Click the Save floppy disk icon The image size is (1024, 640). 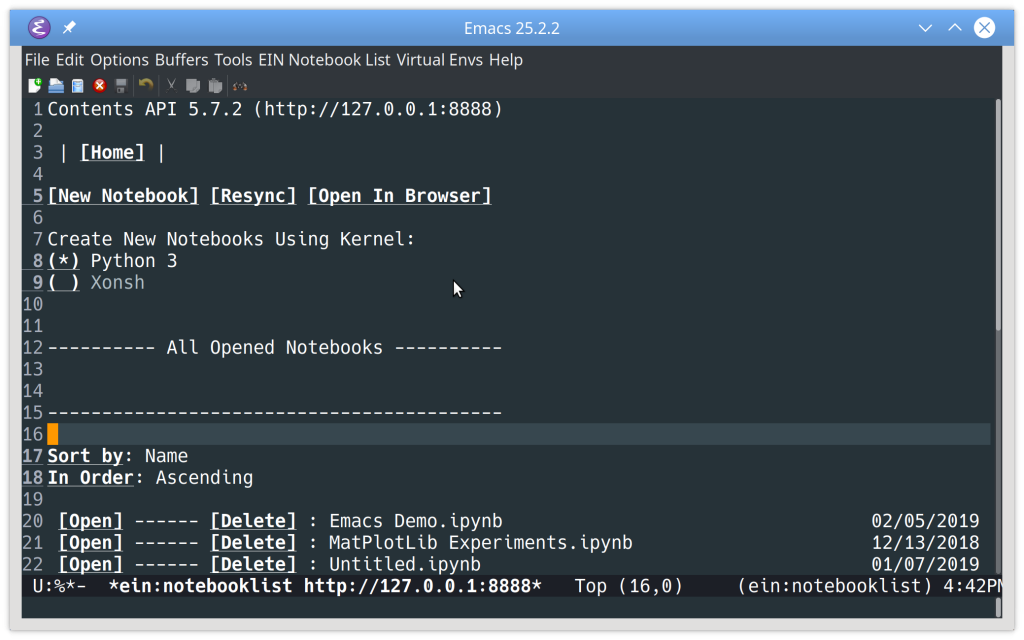[121, 86]
